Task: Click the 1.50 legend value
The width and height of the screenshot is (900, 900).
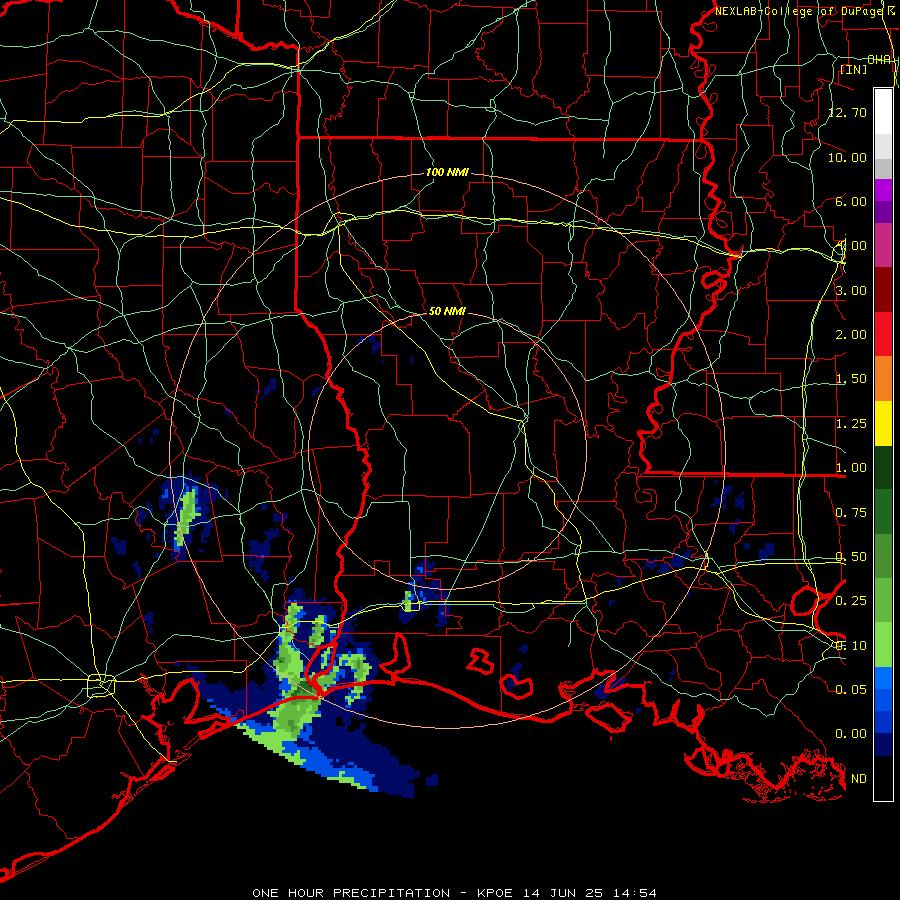Action: [x=851, y=379]
